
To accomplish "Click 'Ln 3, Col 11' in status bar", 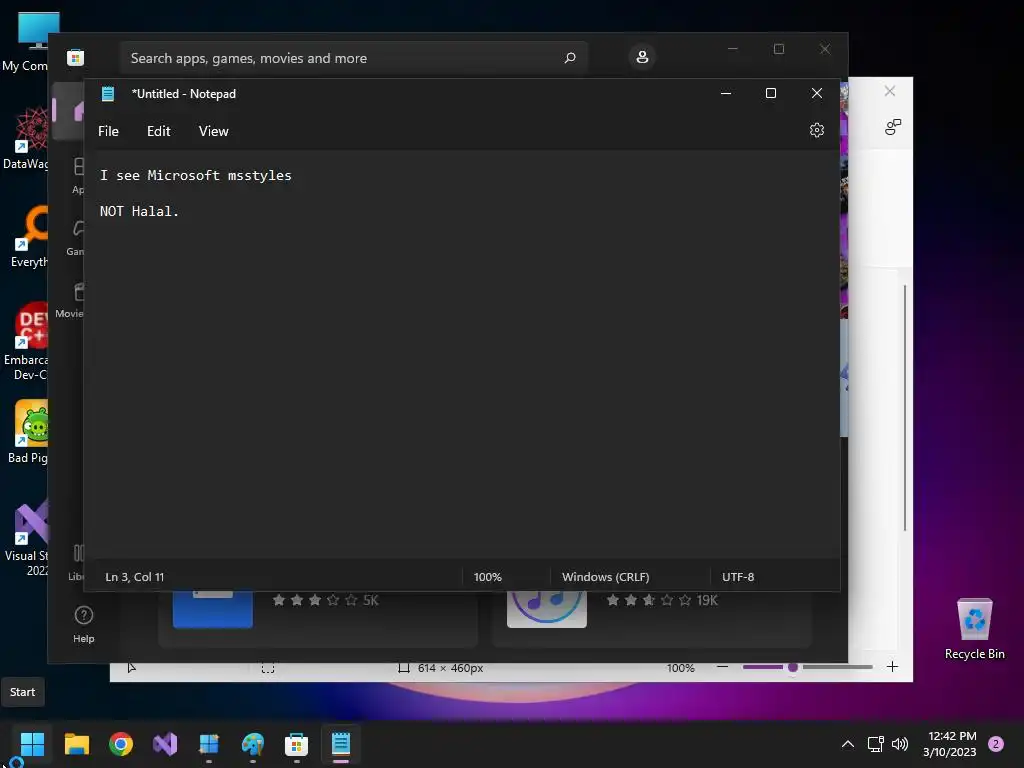I will pos(135,577).
